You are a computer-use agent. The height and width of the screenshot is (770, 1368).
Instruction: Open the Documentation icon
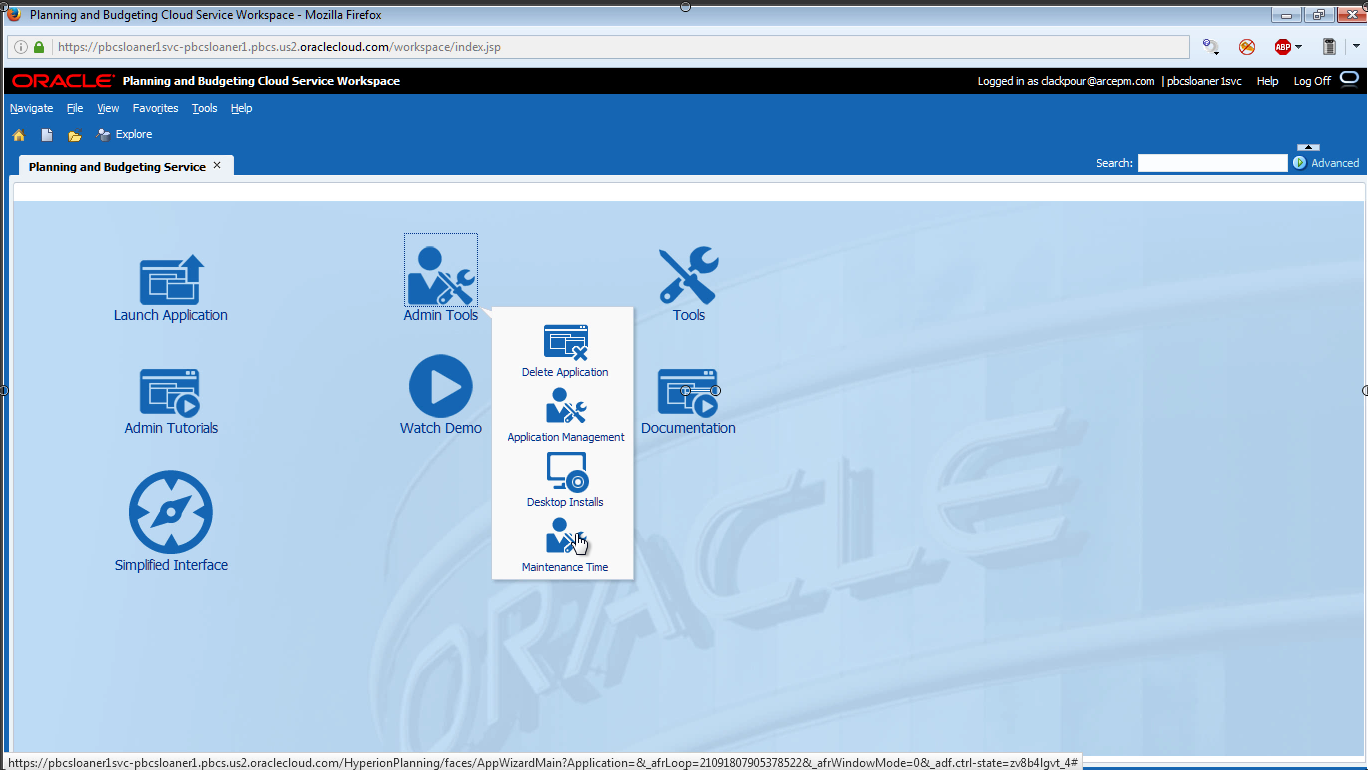(688, 393)
